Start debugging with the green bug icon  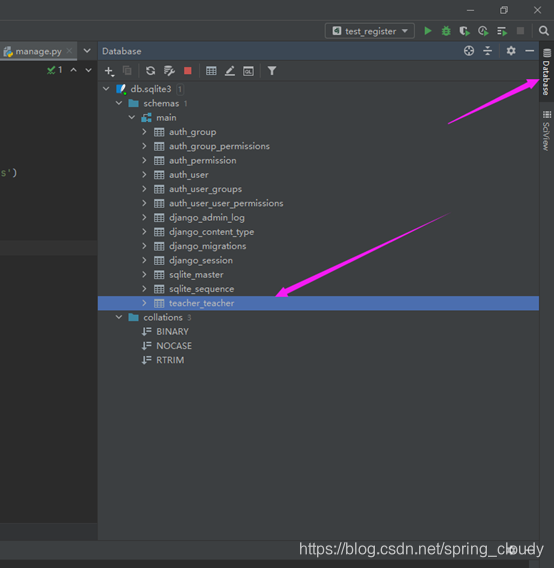click(x=446, y=31)
